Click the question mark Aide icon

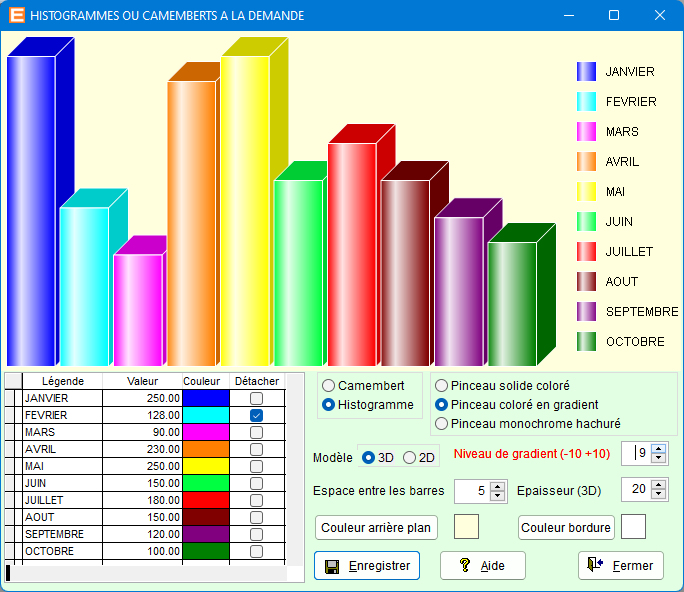464,565
